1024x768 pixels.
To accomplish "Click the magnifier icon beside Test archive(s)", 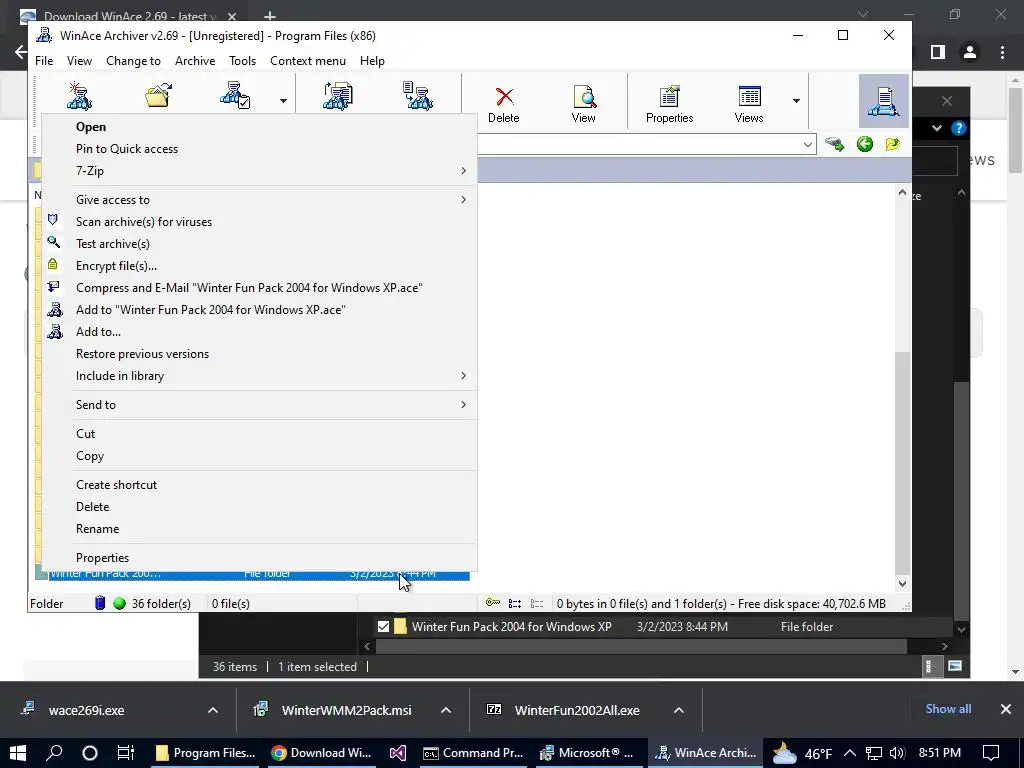I will [x=54, y=242].
